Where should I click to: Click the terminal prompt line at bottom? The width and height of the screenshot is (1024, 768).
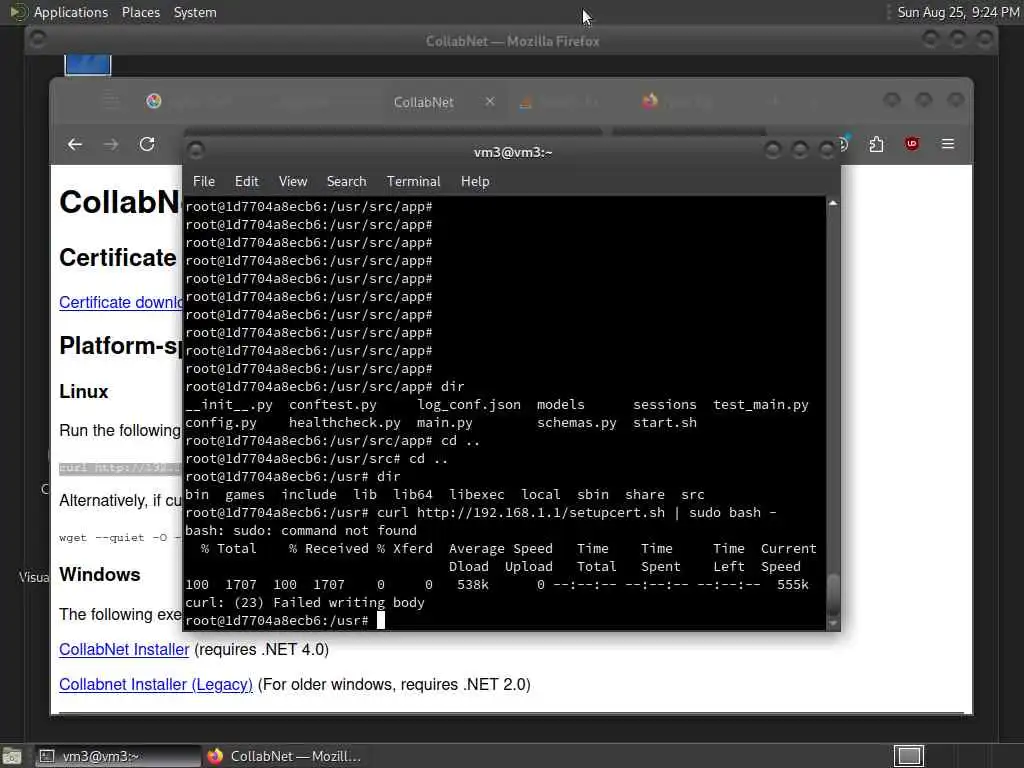[285, 620]
